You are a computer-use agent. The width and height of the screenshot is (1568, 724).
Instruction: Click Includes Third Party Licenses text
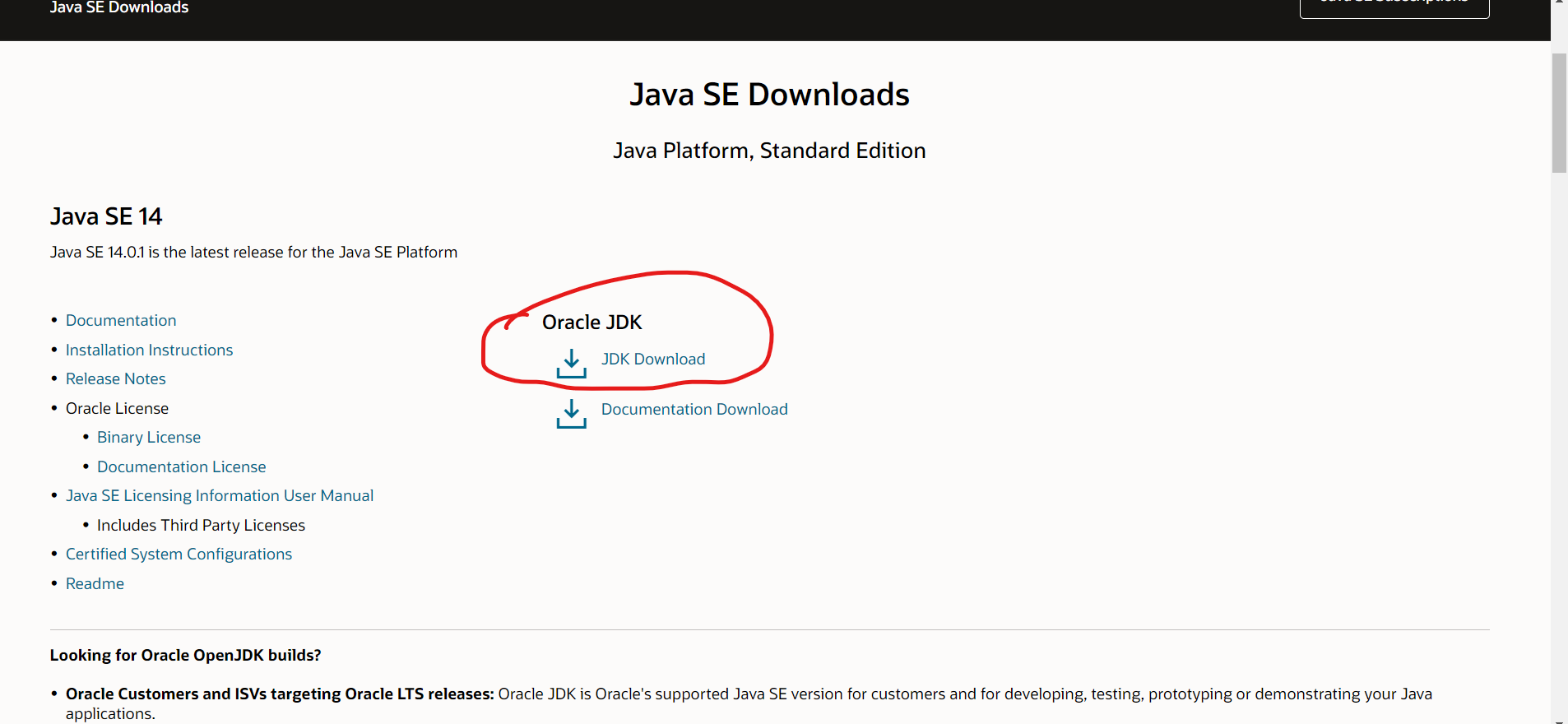201,526
